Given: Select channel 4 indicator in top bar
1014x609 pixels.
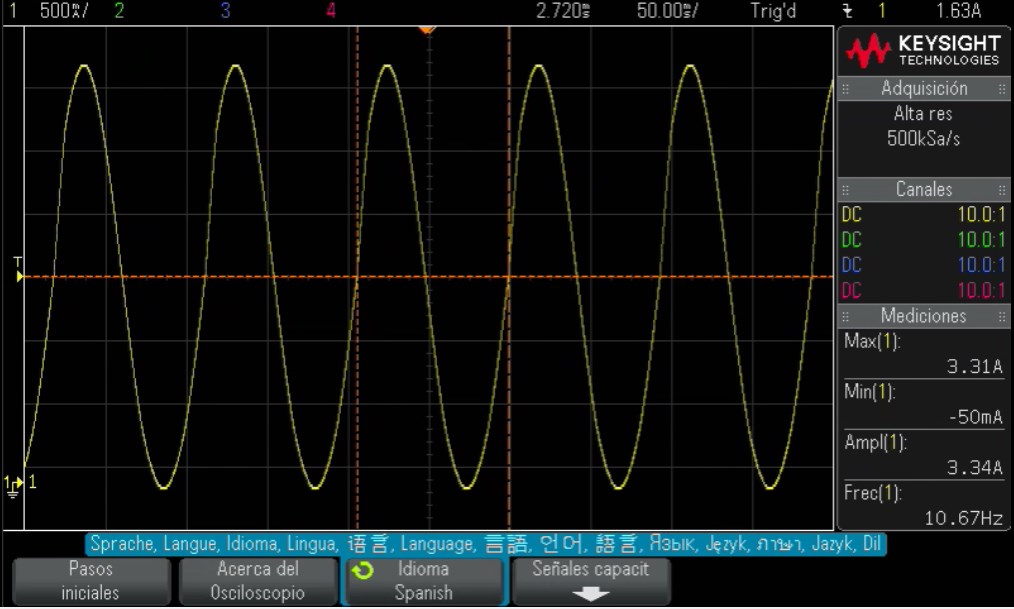Looking at the screenshot, I should click(331, 10).
